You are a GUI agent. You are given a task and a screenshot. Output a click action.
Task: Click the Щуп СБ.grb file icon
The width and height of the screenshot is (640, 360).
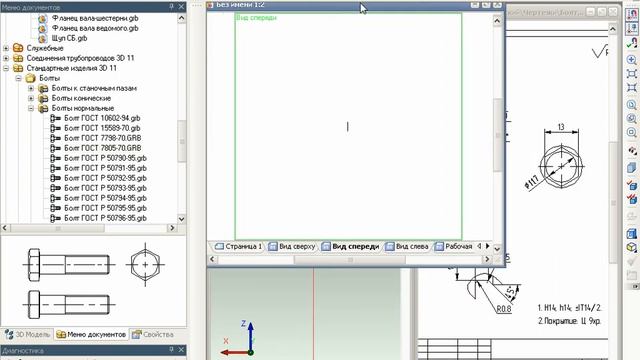coord(42,38)
